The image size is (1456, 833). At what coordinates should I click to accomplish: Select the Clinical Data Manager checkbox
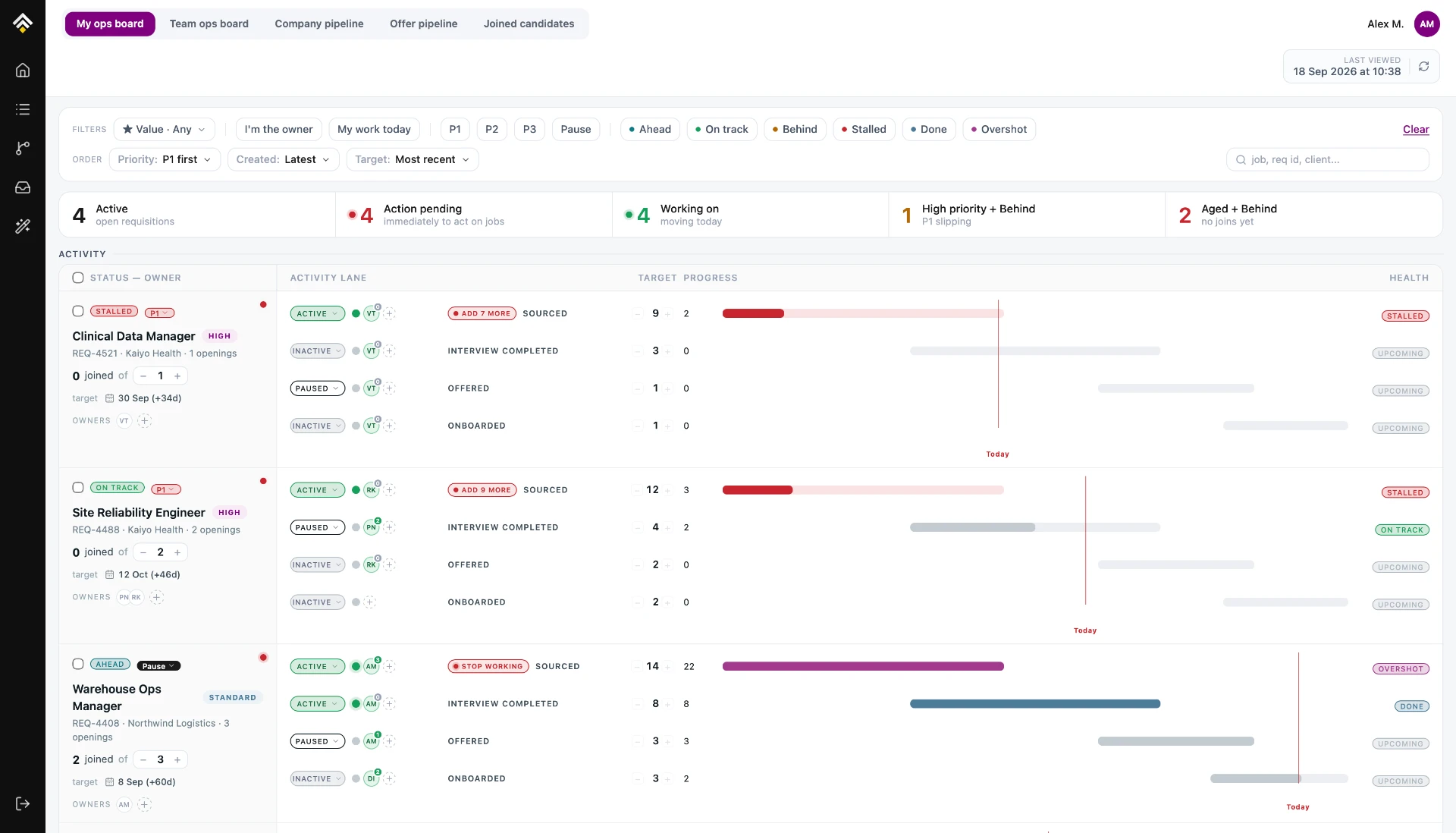[78, 311]
